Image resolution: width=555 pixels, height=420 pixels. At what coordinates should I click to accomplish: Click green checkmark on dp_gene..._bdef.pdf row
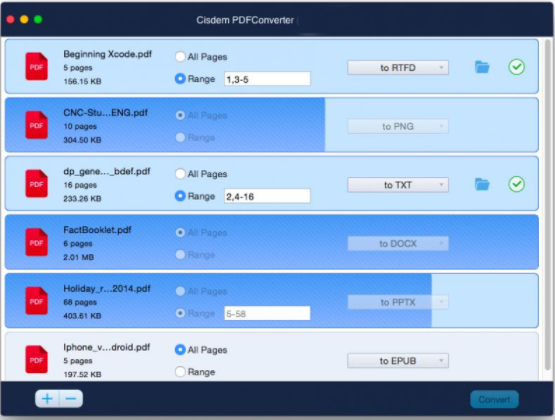pos(516,184)
